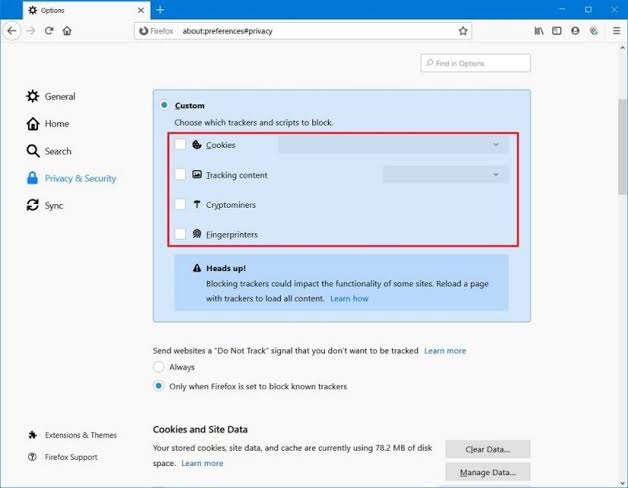Image resolution: width=628 pixels, height=488 pixels.
Task: Click the page vertical scrollbar thumb
Action: pos(622,146)
